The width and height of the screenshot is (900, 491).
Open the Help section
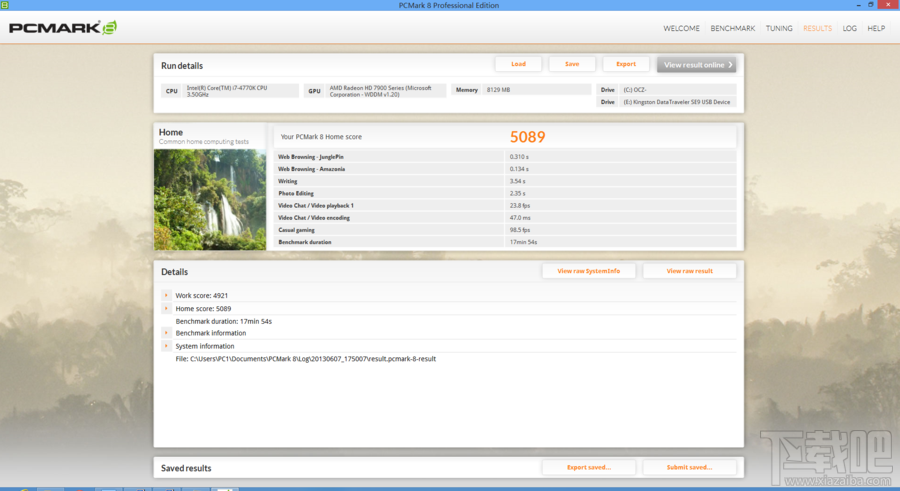[876, 28]
